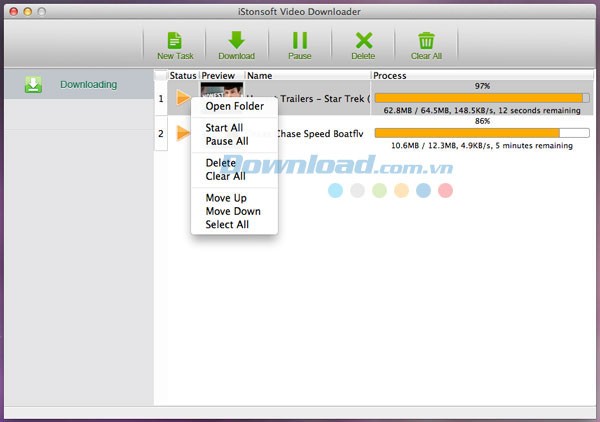The image size is (600, 422).
Task: Click the orange play status icon in row 1
Action: pyautogui.click(x=183, y=98)
